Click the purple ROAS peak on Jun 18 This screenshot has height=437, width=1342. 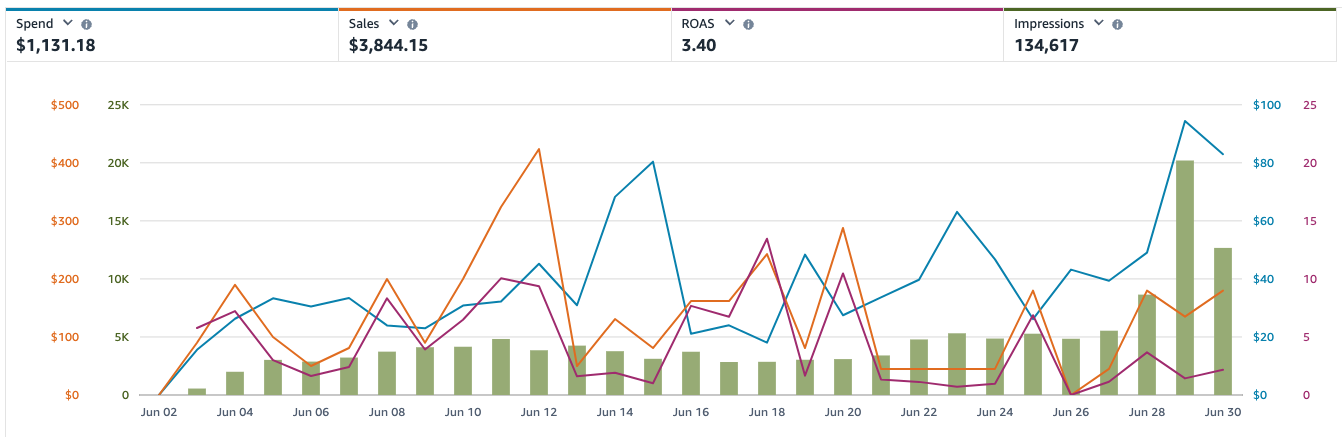pyautogui.click(x=767, y=239)
